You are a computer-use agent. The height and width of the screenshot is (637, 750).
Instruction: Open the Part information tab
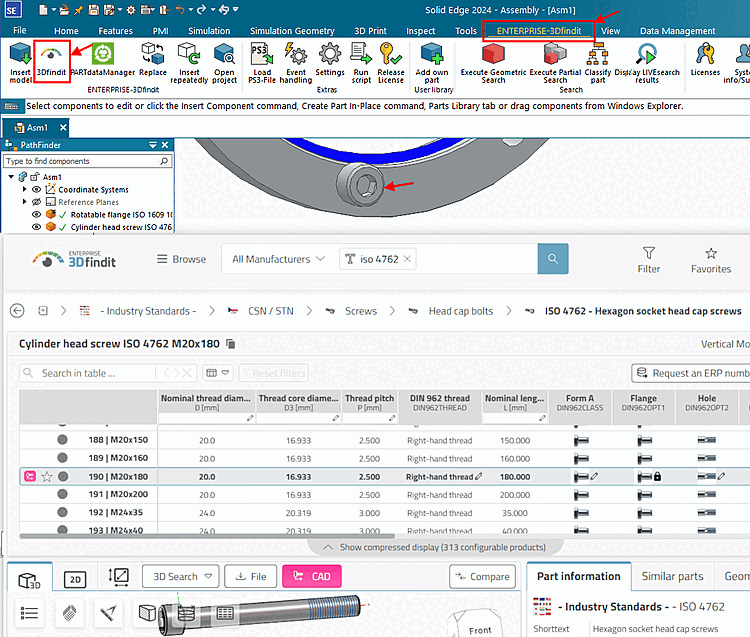(x=579, y=576)
